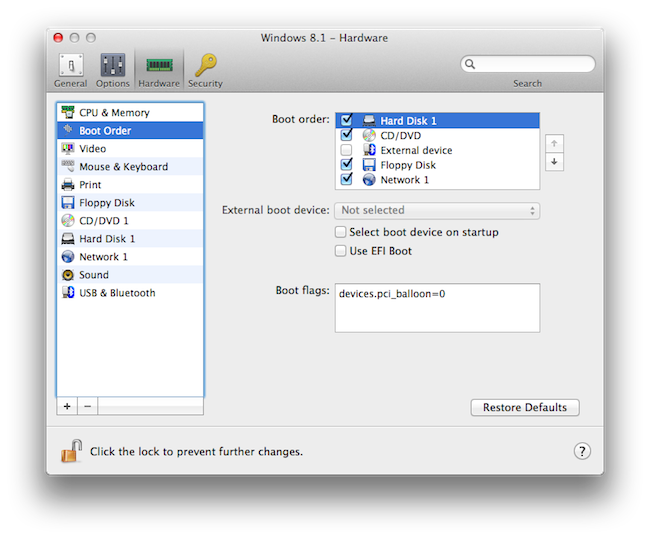Click inside the Boot flags text box

[437, 308]
